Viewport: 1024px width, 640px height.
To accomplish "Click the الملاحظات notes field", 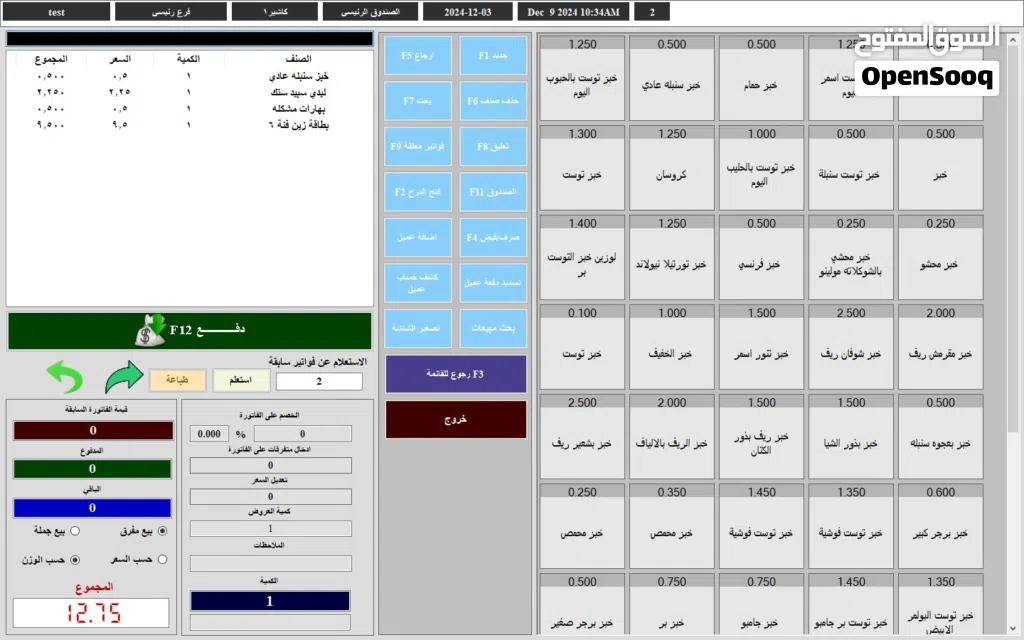I will 270,563.
